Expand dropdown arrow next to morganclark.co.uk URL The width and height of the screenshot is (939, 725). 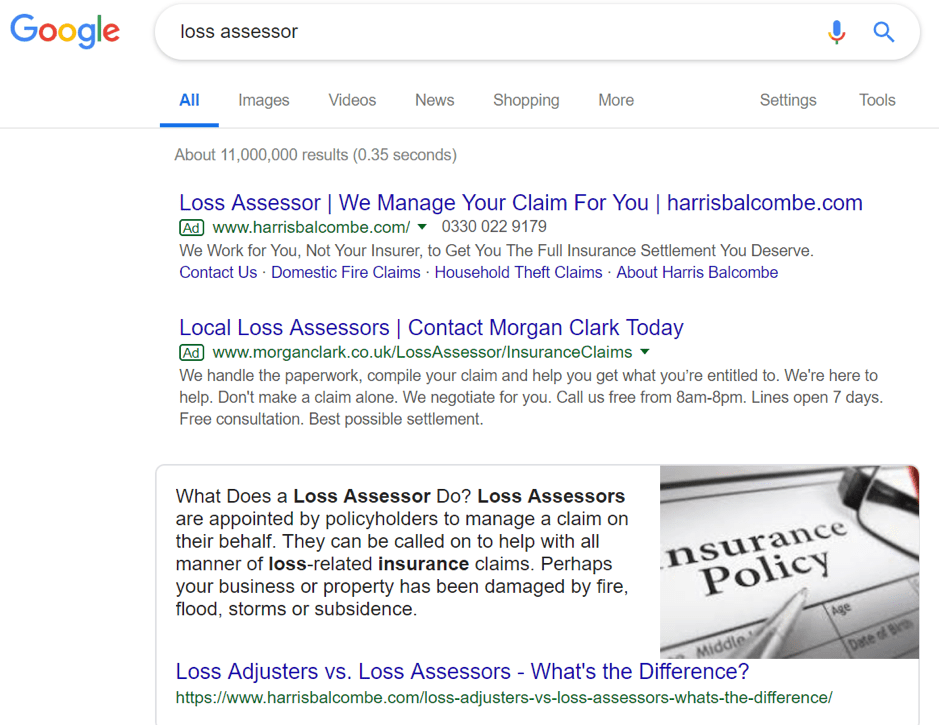[645, 352]
